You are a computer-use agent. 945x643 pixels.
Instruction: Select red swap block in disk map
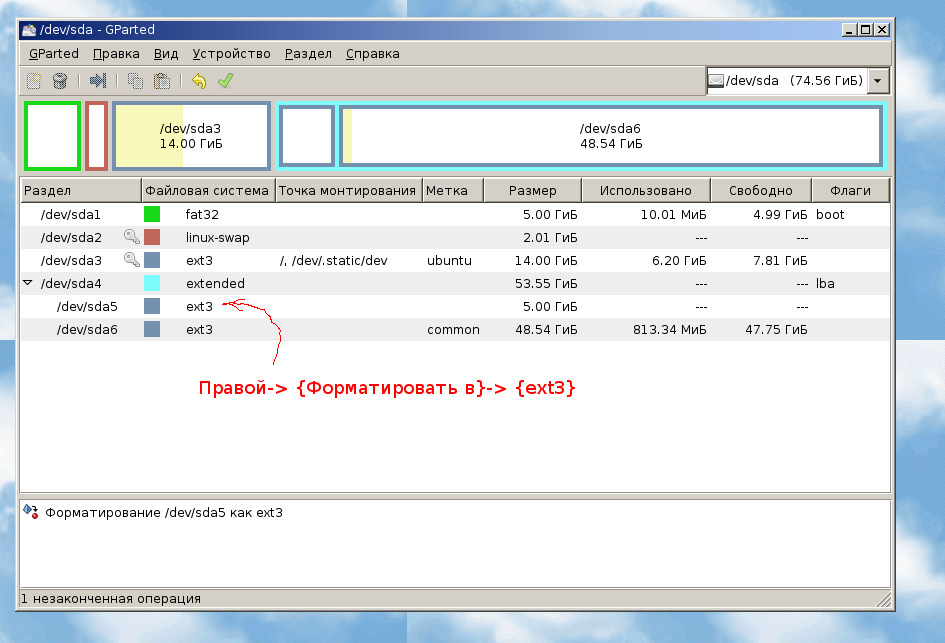point(96,136)
